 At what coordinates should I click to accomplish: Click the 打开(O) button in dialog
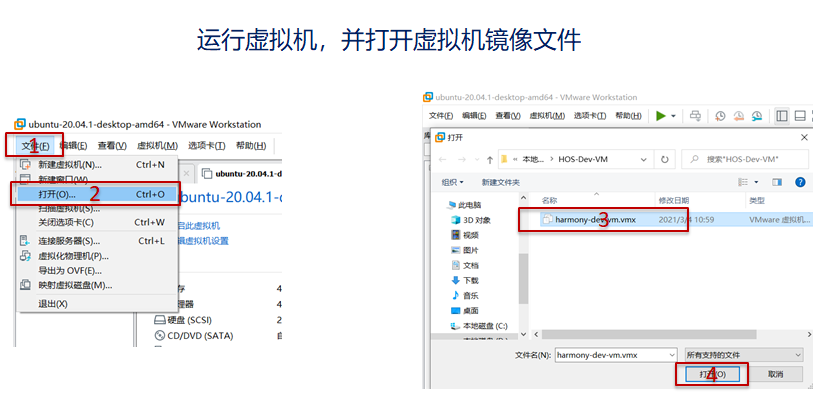tap(712, 374)
